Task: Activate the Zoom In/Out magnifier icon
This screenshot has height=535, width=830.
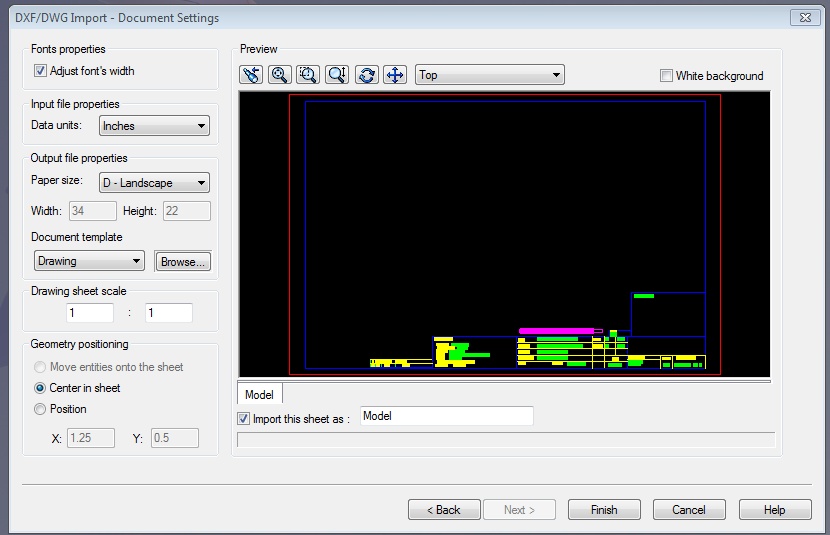Action: point(337,75)
